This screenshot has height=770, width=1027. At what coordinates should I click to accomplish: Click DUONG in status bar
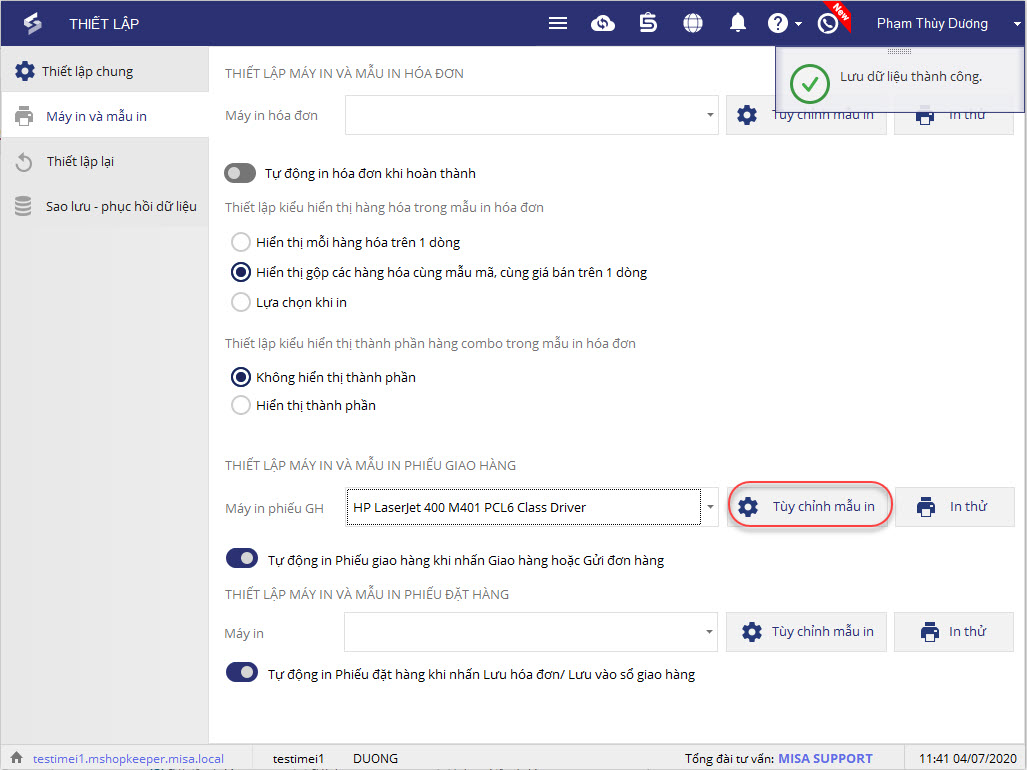click(375, 758)
